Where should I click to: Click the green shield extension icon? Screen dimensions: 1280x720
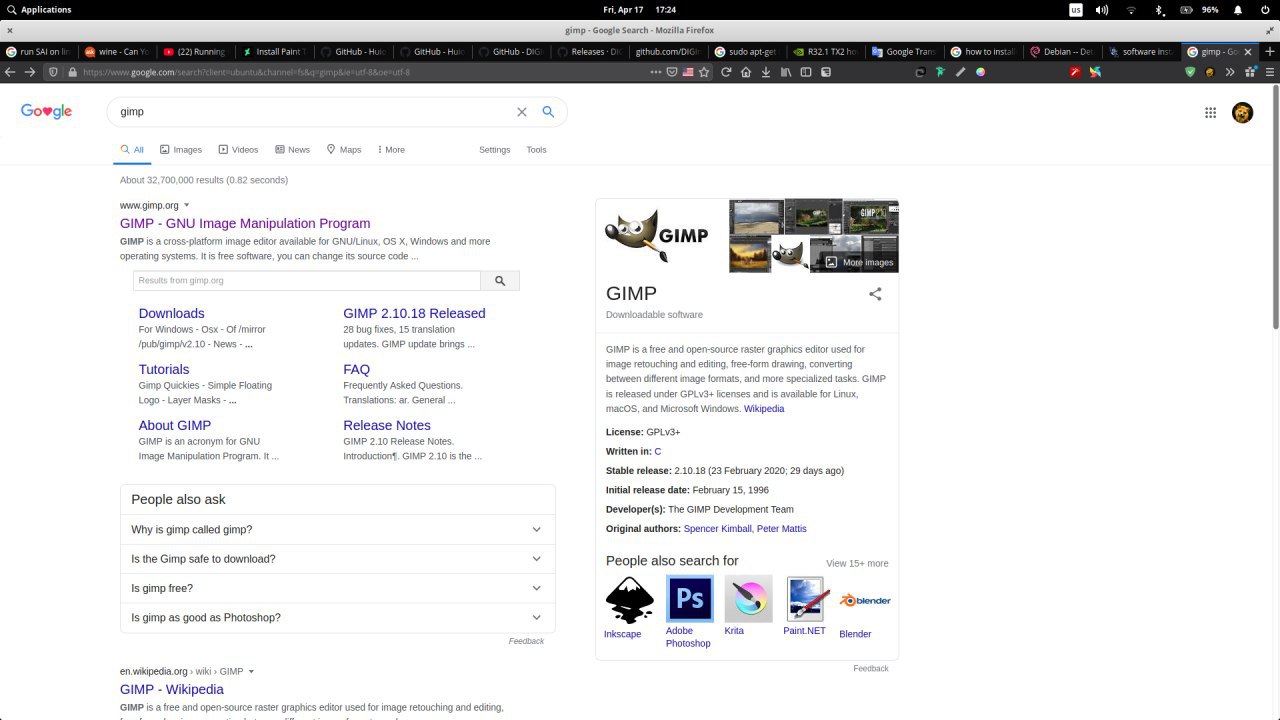coord(1190,72)
